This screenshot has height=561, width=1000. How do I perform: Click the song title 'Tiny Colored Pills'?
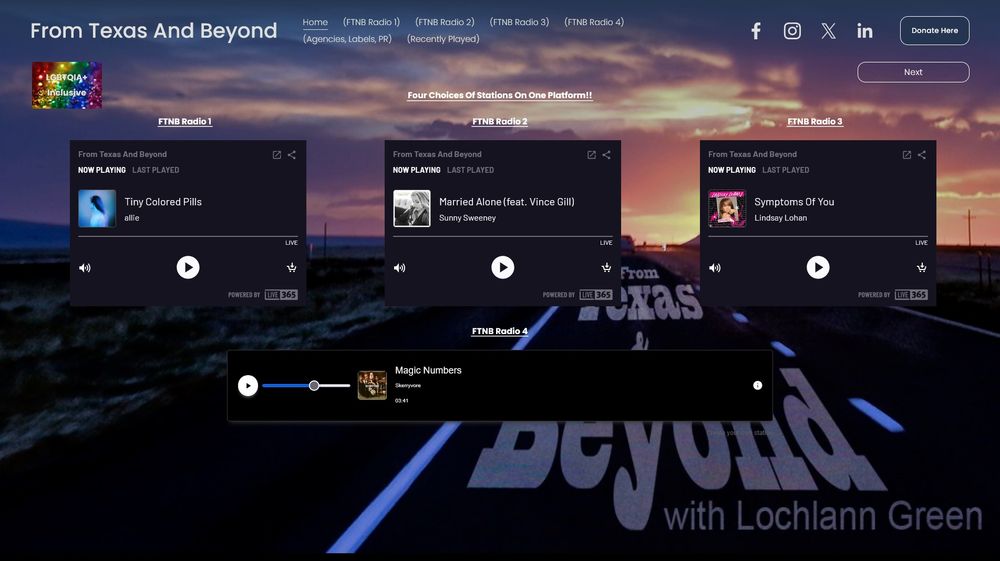pyautogui.click(x=163, y=201)
